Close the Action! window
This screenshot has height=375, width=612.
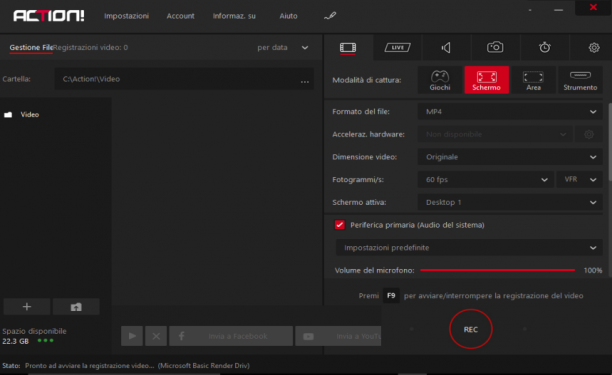coord(593,7)
